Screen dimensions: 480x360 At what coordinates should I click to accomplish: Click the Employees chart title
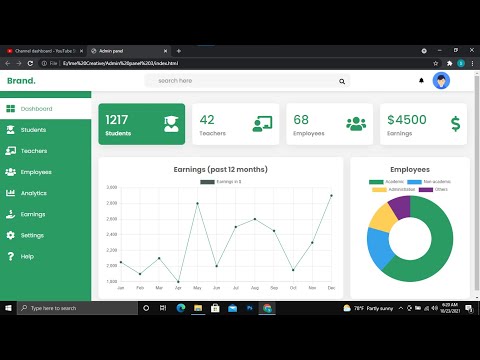pyautogui.click(x=410, y=169)
